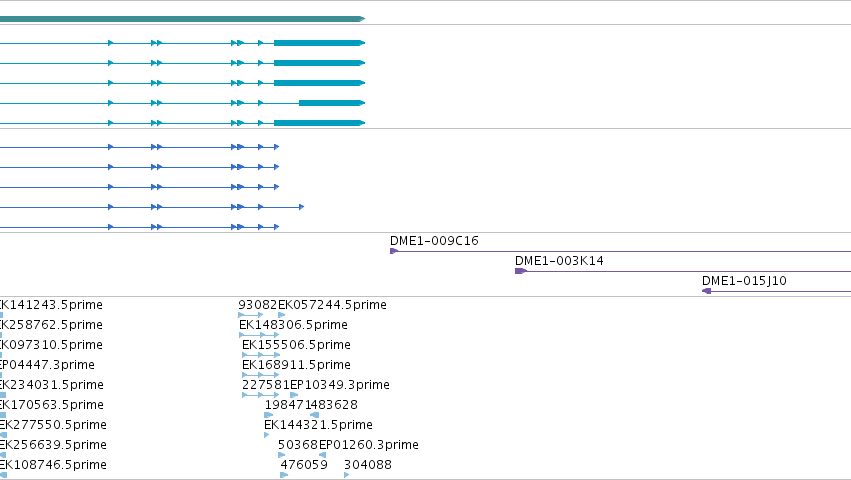Click purple start glyph of DME1-003K14
The height and width of the screenshot is (480, 851).
520,271
